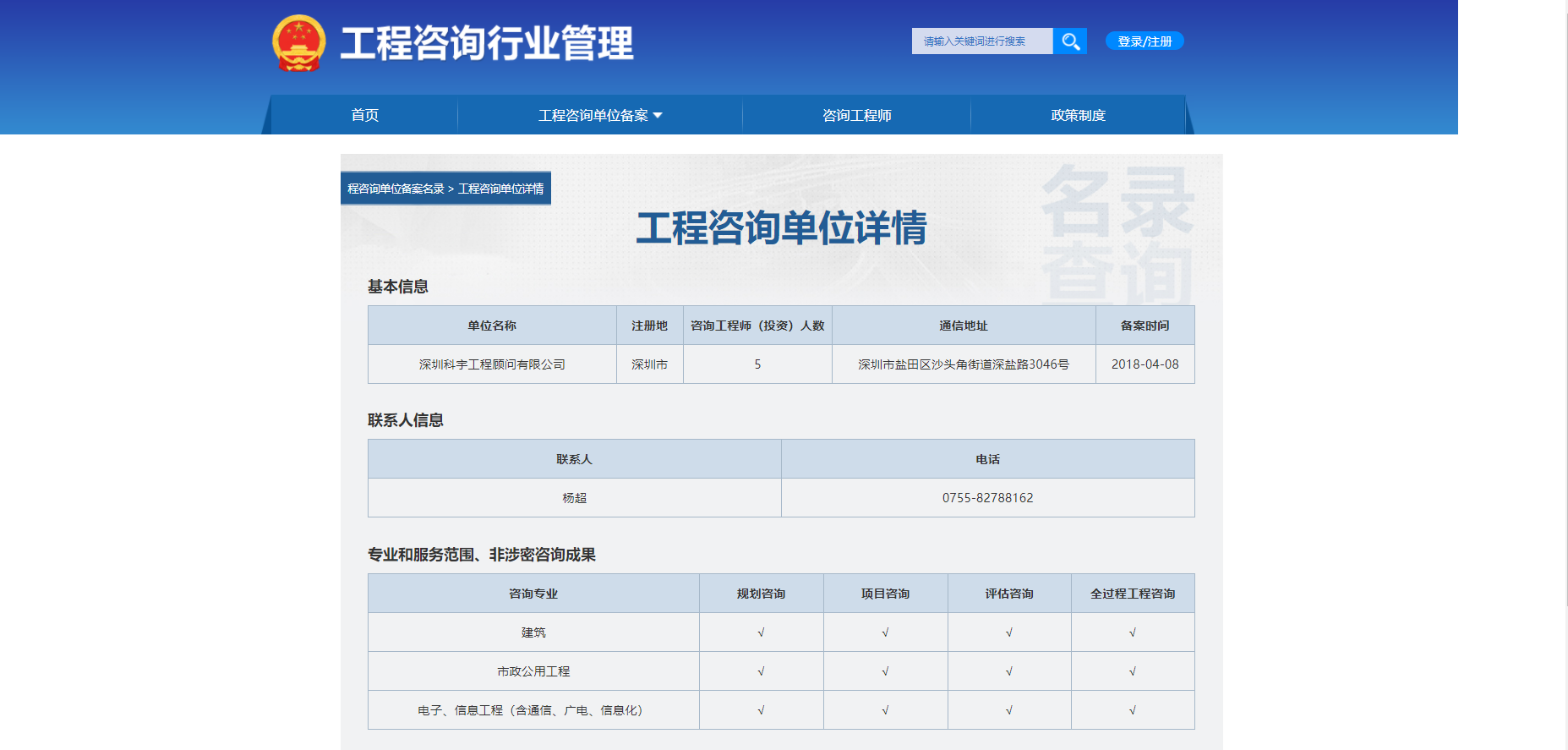This screenshot has width=1568, height=750.
Task: Click the 市政公用工程 全过程工程咨询 check mark
Action: (x=1133, y=671)
